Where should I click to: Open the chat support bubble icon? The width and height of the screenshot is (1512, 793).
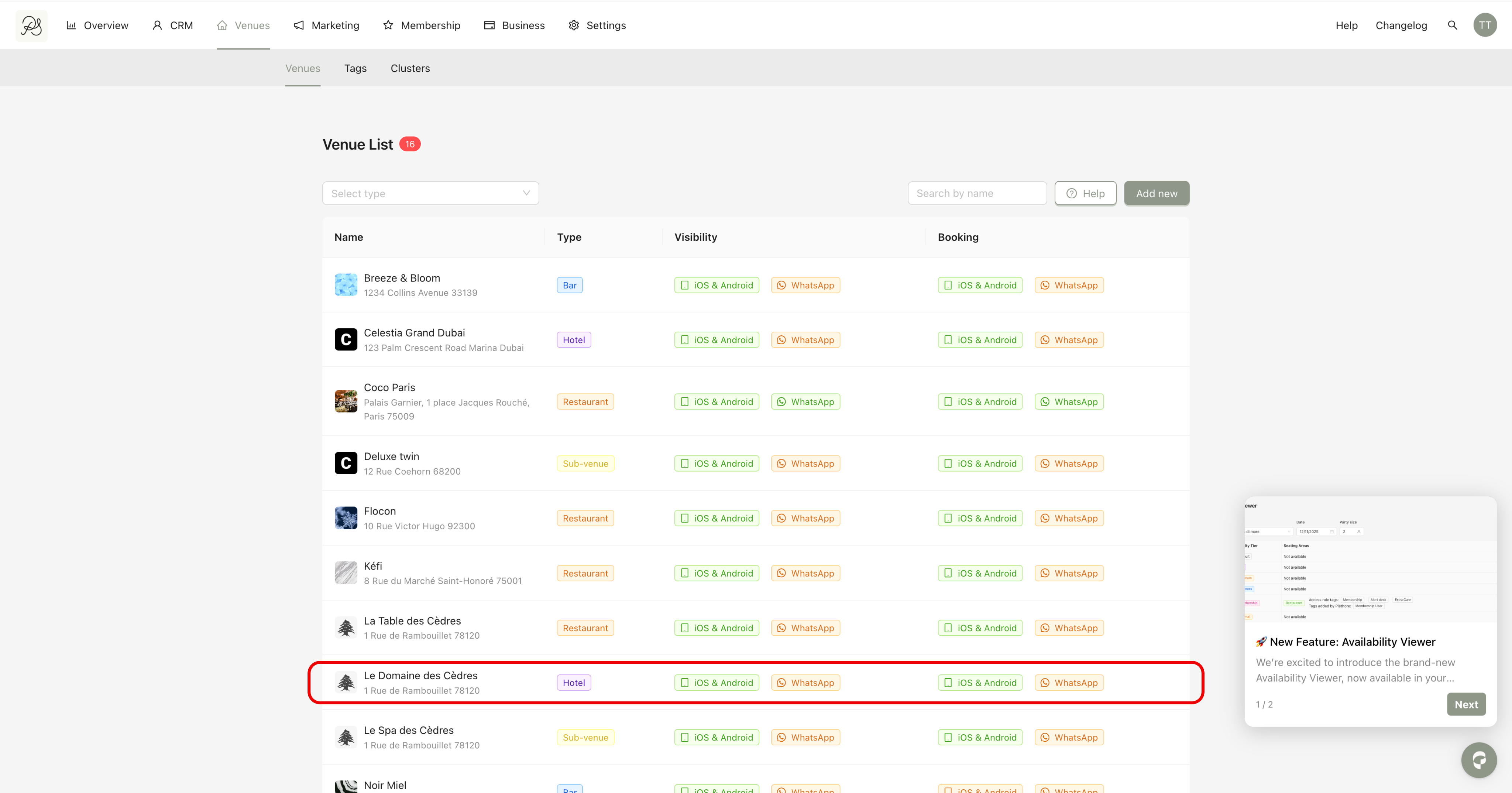(x=1478, y=760)
